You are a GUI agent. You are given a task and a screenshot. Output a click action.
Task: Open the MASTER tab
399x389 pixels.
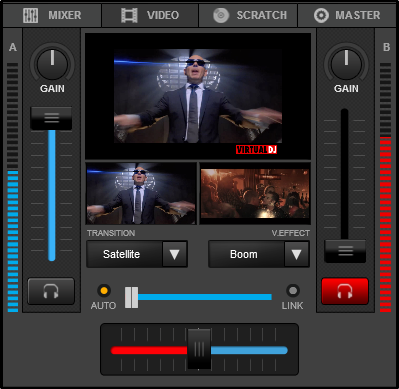click(347, 15)
